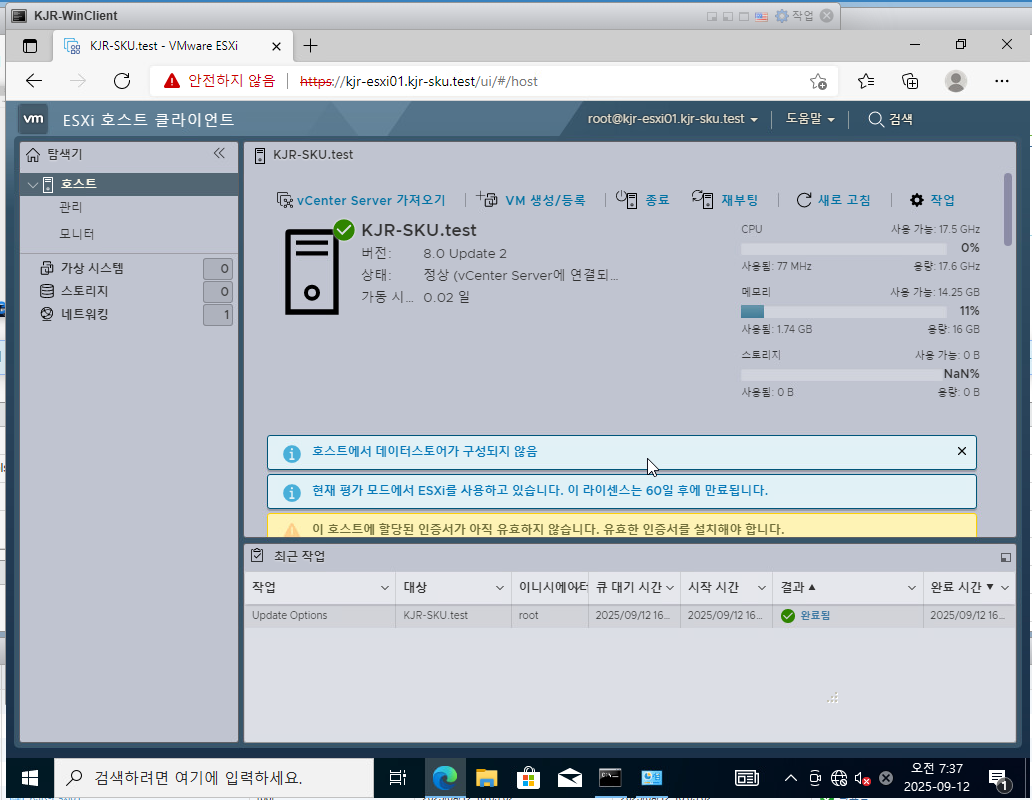Select 관리 under host

(x=70, y=207)
